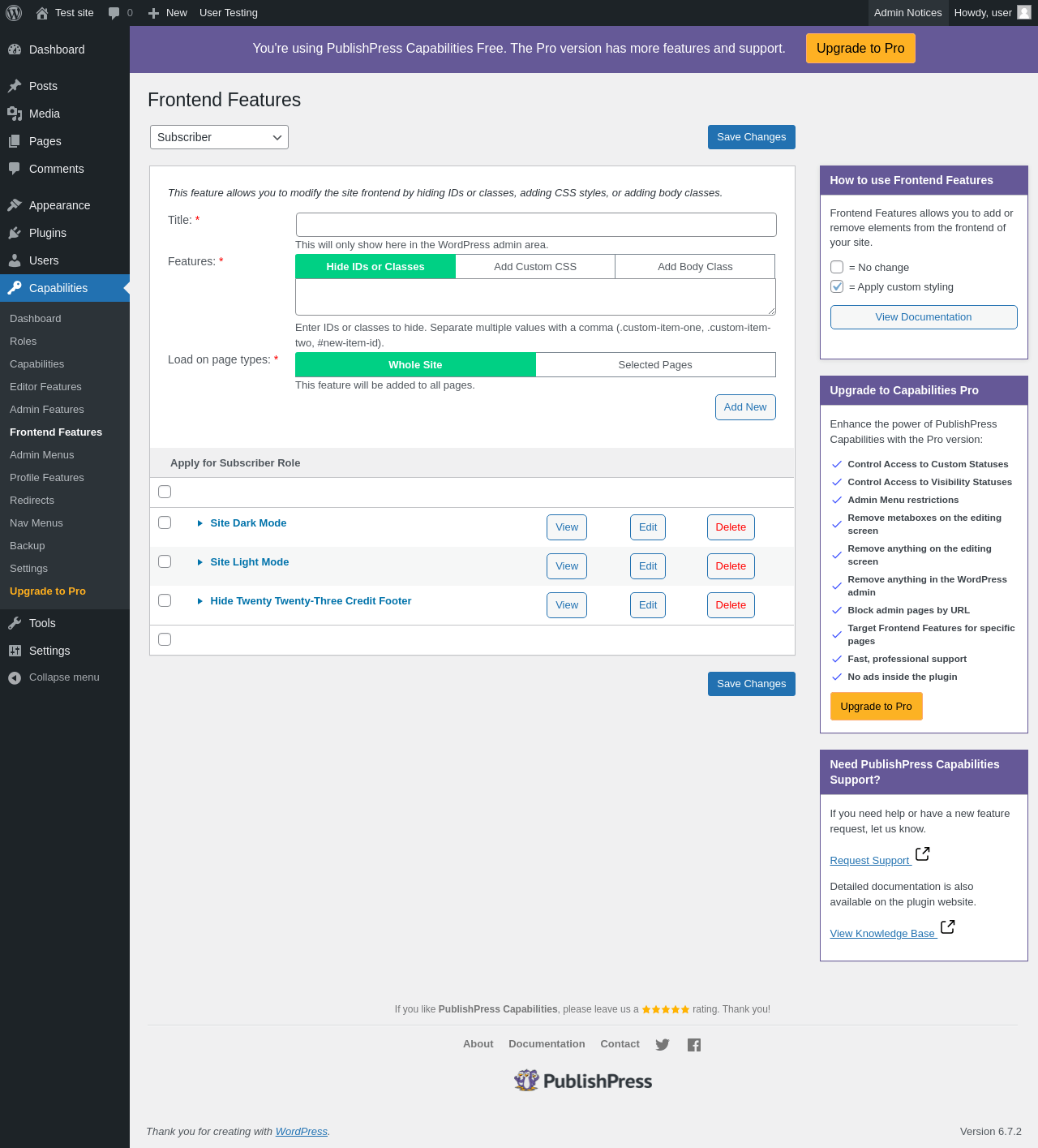1038x1148 pixels.
Task: Toggle the select-all checkbox in table footer
Action: (165, 639)
